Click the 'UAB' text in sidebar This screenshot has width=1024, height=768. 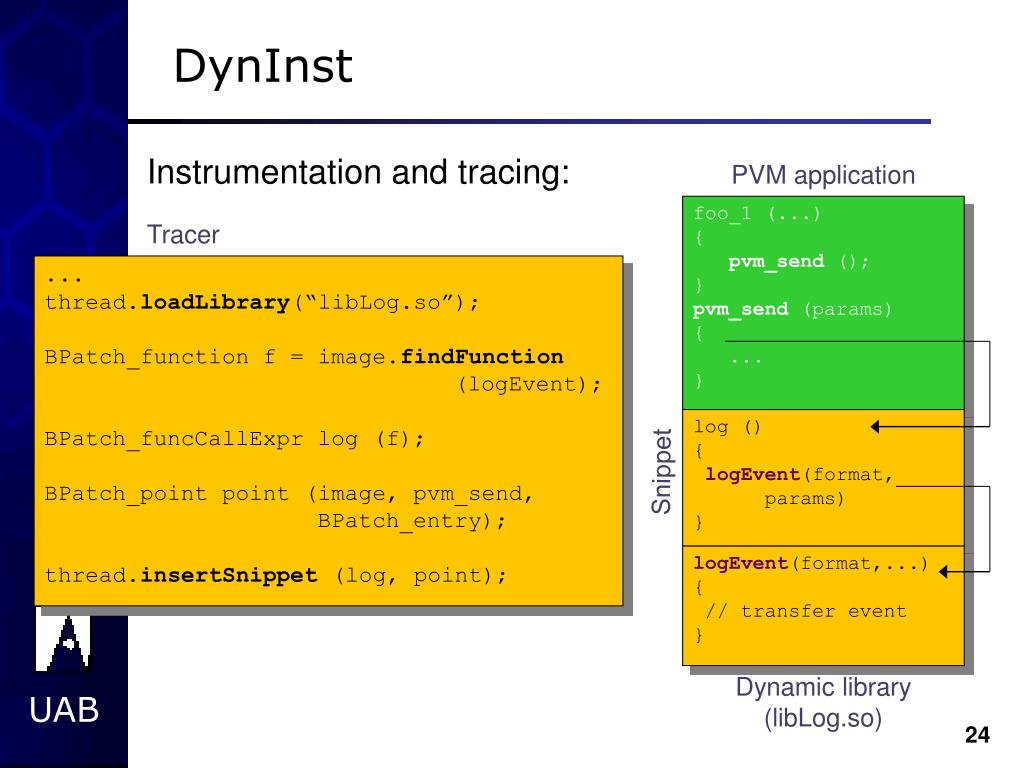click(x=64, y=710)
